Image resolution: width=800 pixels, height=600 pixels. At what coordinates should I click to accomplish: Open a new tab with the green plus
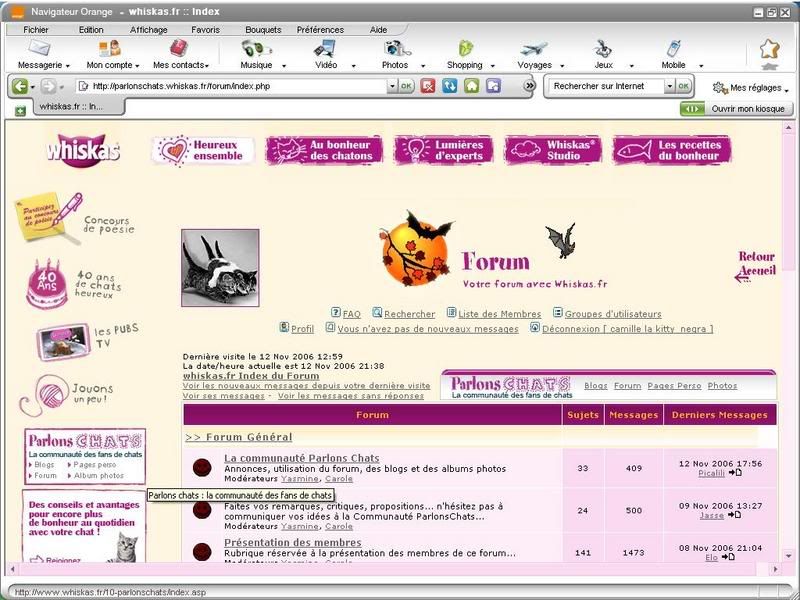[x=20, y=111]
